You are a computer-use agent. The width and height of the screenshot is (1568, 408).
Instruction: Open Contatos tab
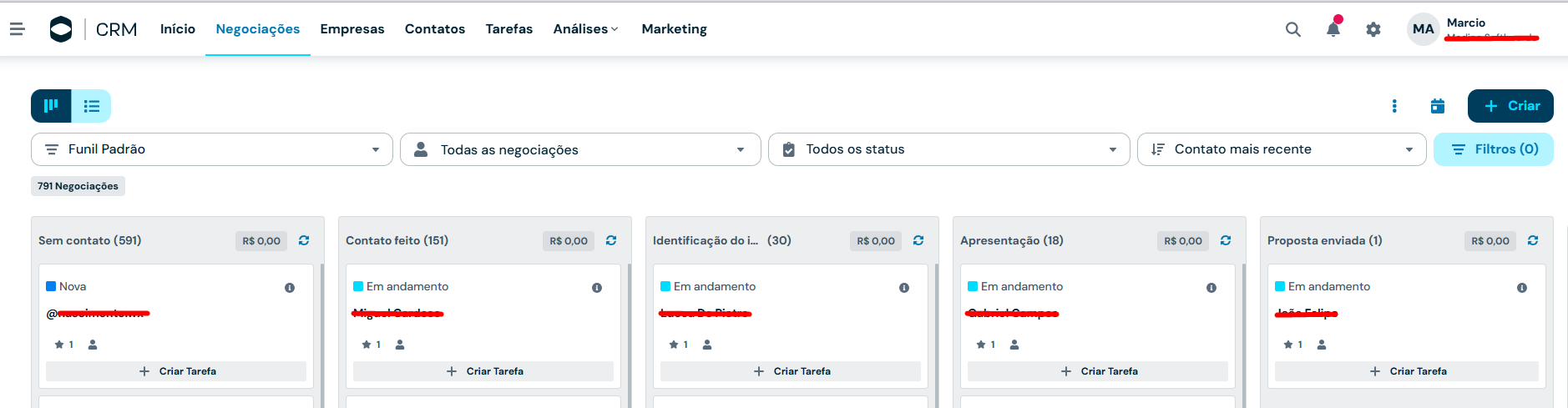coord(435,29)
